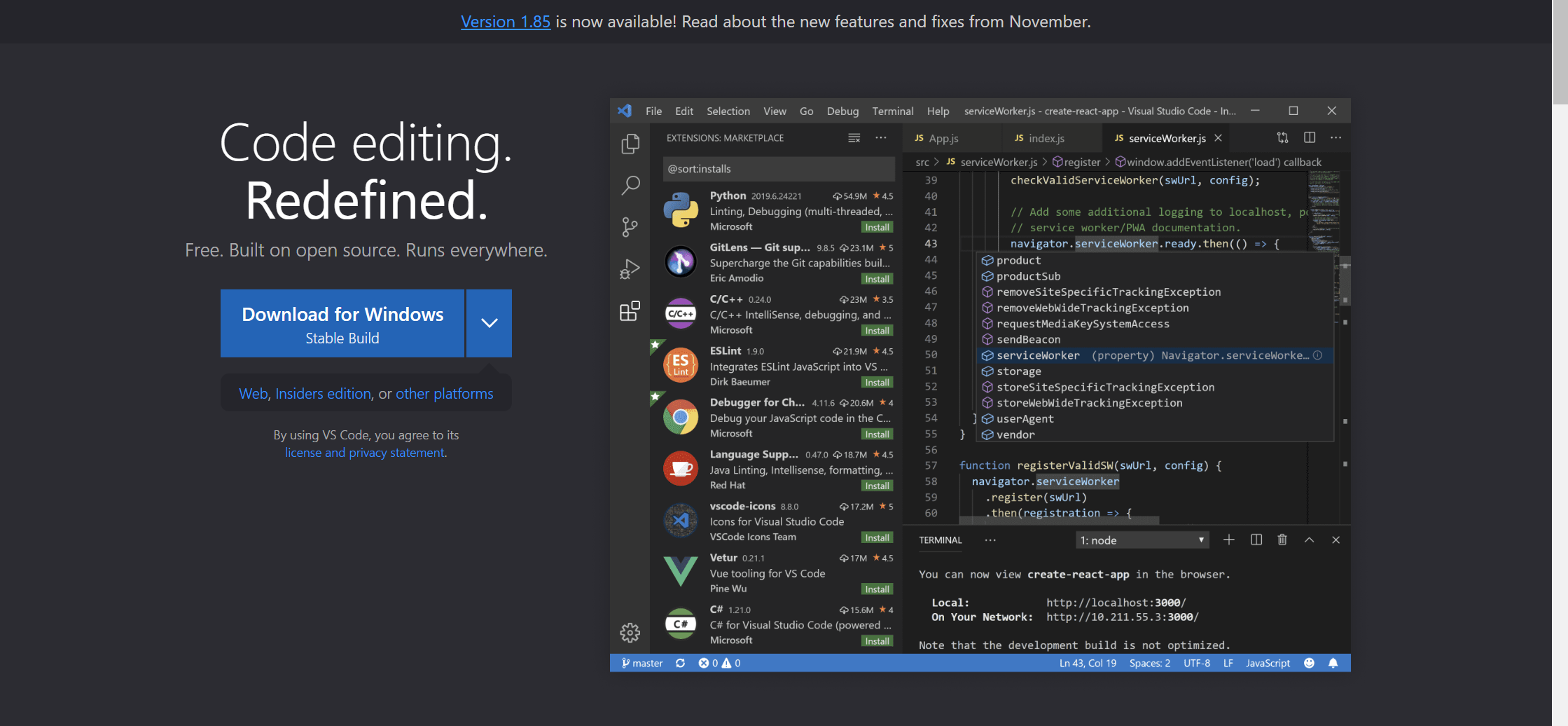Click 'Ln 43, Col 19' in status bar

pos(1088,663)
